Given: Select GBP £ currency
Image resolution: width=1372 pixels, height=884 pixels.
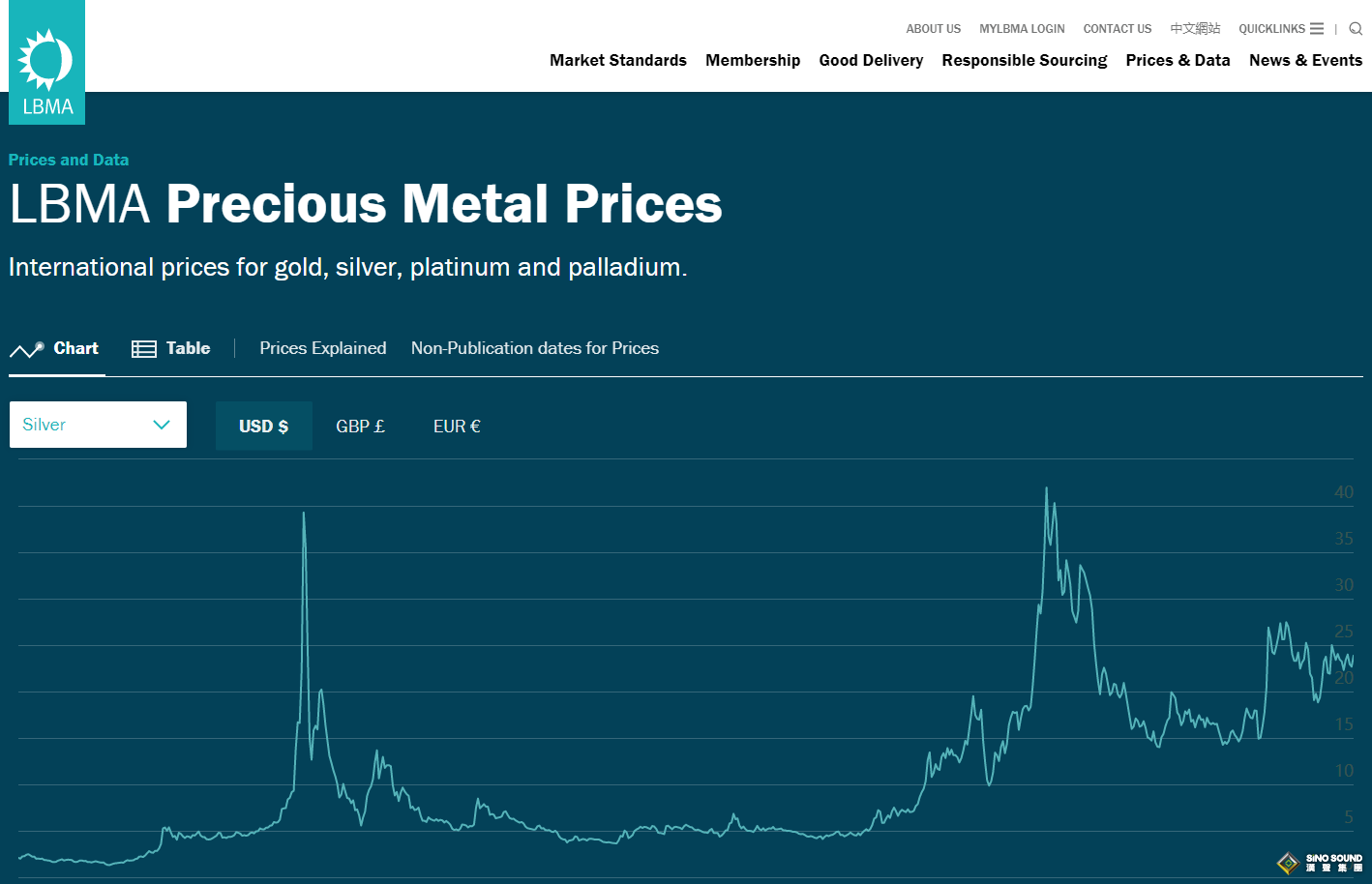Looking at the screenshot, I should coord(360,426).
